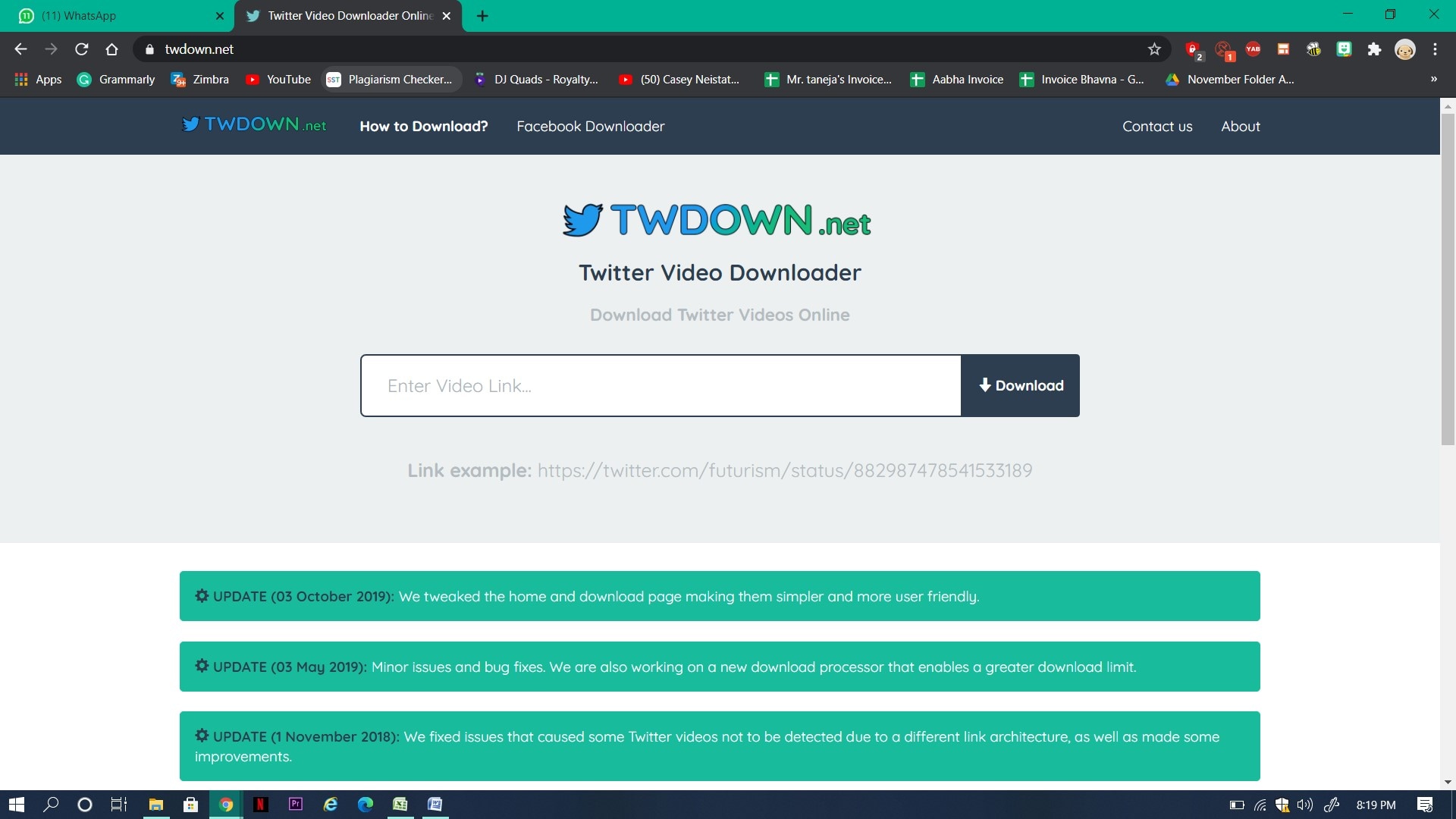Click the Windows taskbar Netflix icon

[261, 803]
